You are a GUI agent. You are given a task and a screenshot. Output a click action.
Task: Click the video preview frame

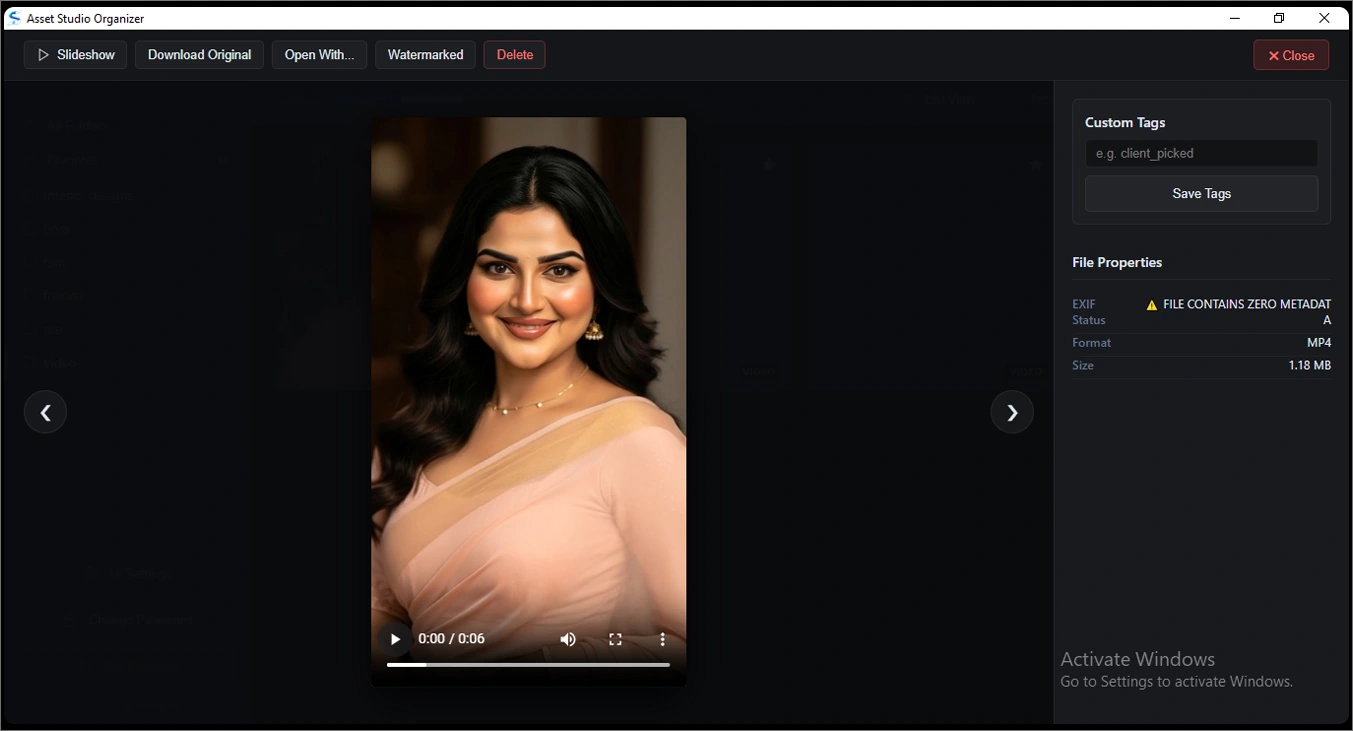(x=528, y=401)
